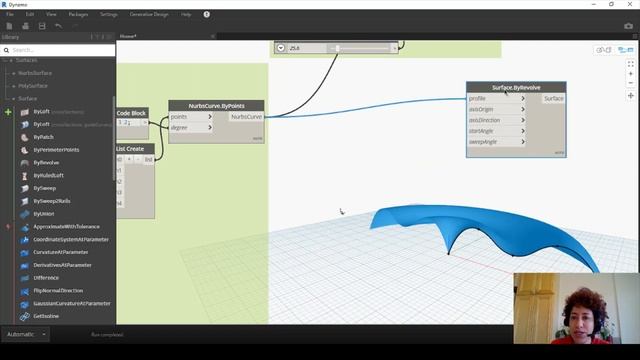Image resolution: width=640 pixels, height=360 pixels.
Task: Click the Pan mode cross icon
Action: coord(631,96)
